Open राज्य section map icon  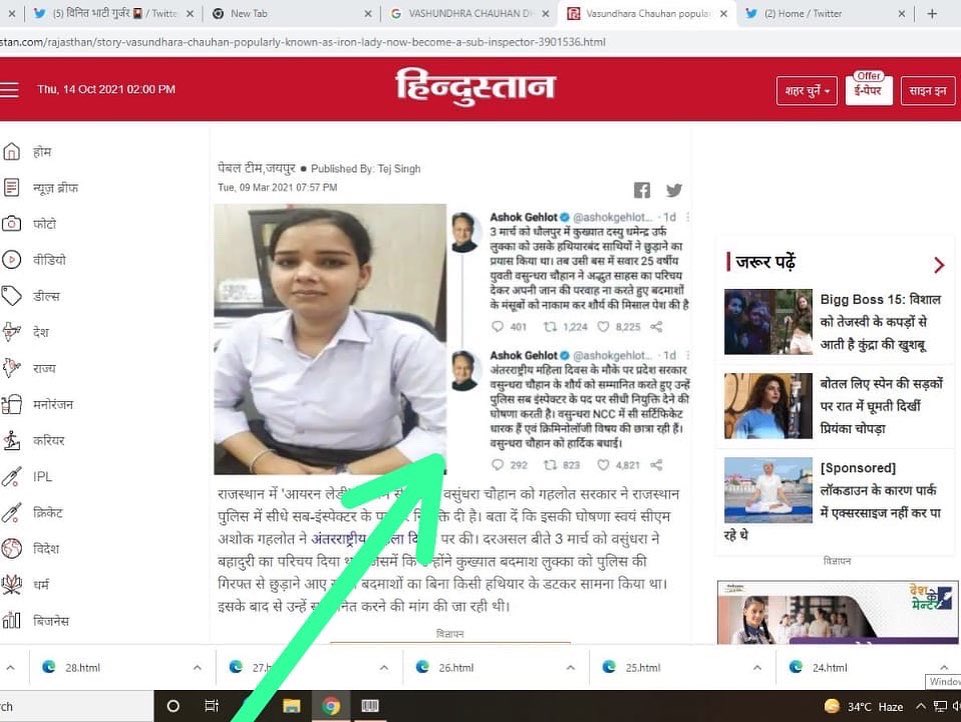[x=12, y=368]
